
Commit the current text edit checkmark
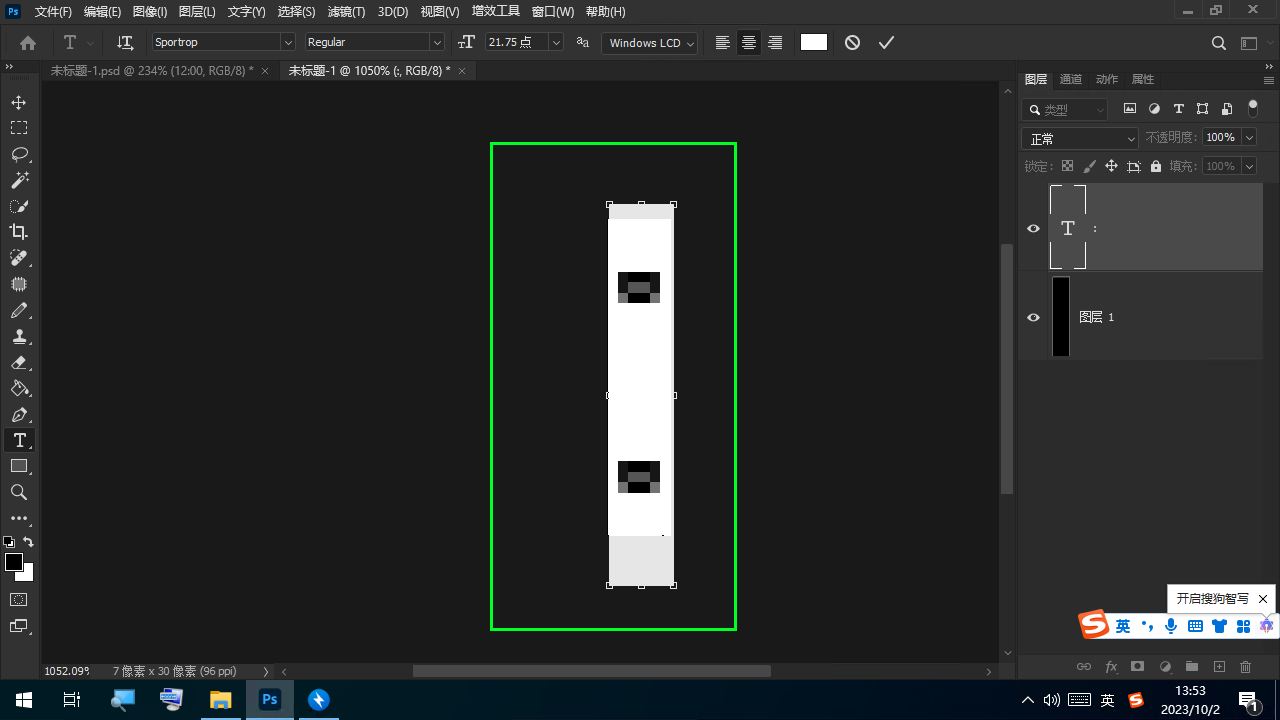(x=886, y=43)
